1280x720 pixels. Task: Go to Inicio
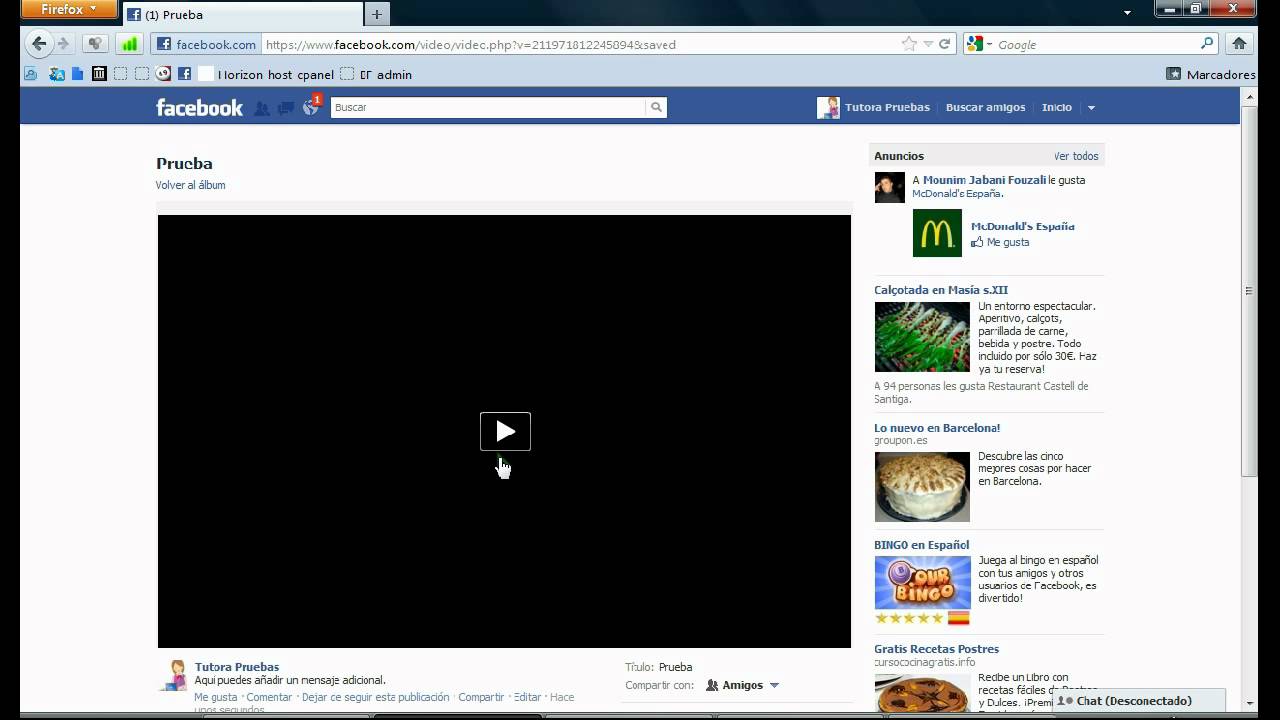coord(1056,107)
